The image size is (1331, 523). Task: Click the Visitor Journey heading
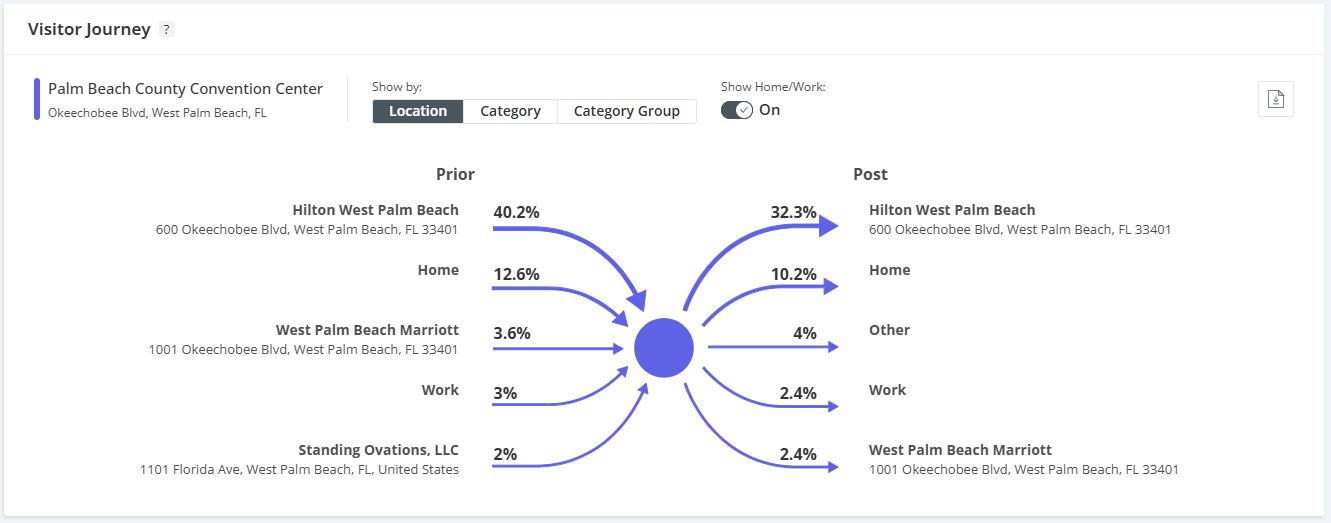pos(89,29)
